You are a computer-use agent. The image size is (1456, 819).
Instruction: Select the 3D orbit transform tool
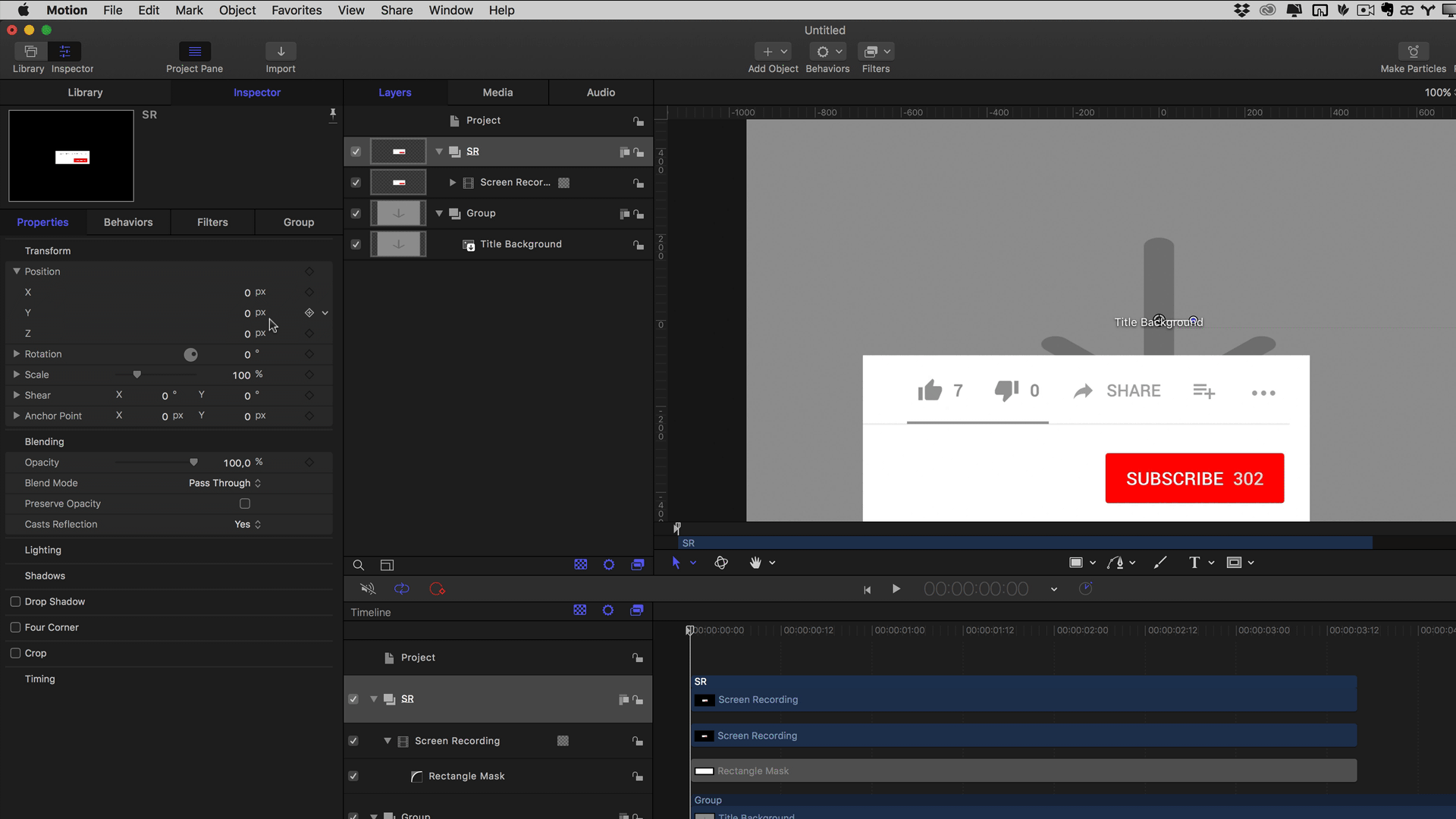coord(721,563)
